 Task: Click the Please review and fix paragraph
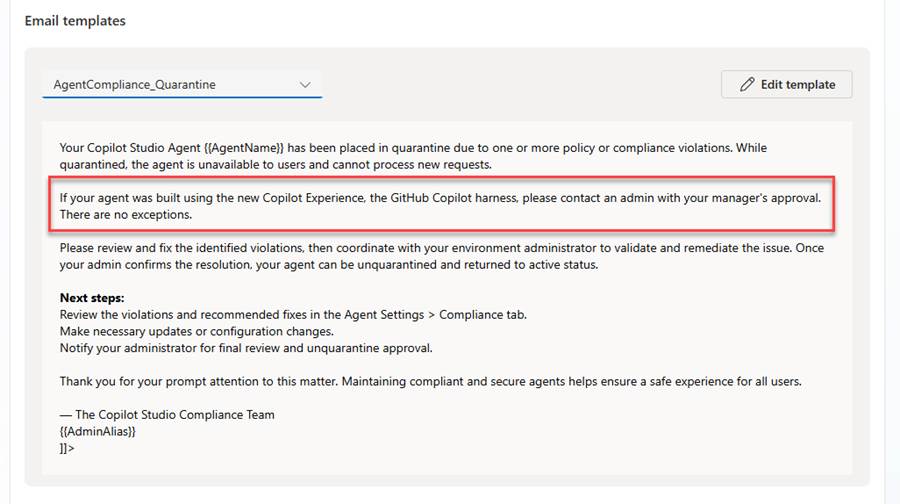[x=442, y=256]
